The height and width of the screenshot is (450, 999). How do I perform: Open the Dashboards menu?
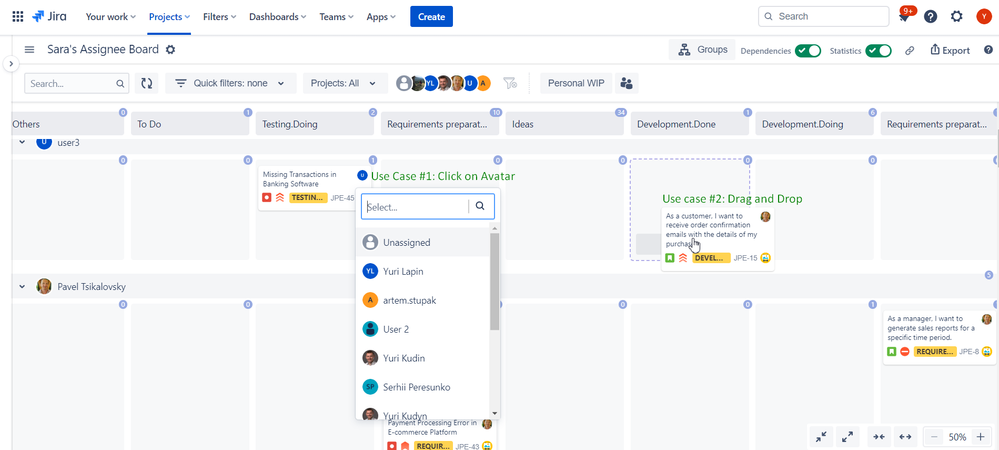[277, 17]
